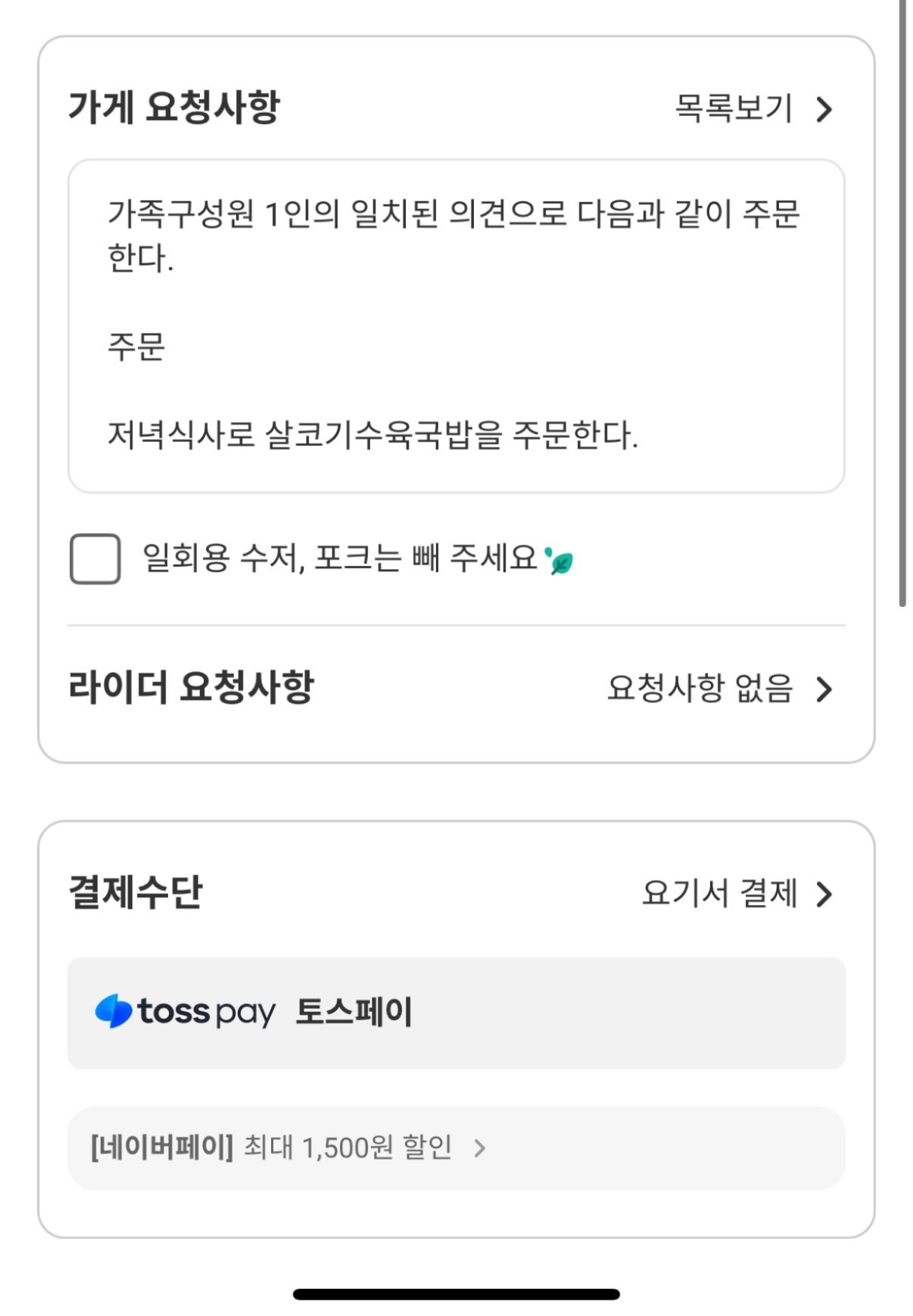Open rider requests via the 요청사항 없음 chevron
This screenshot has height=1316, width=913.
[824, 688]
